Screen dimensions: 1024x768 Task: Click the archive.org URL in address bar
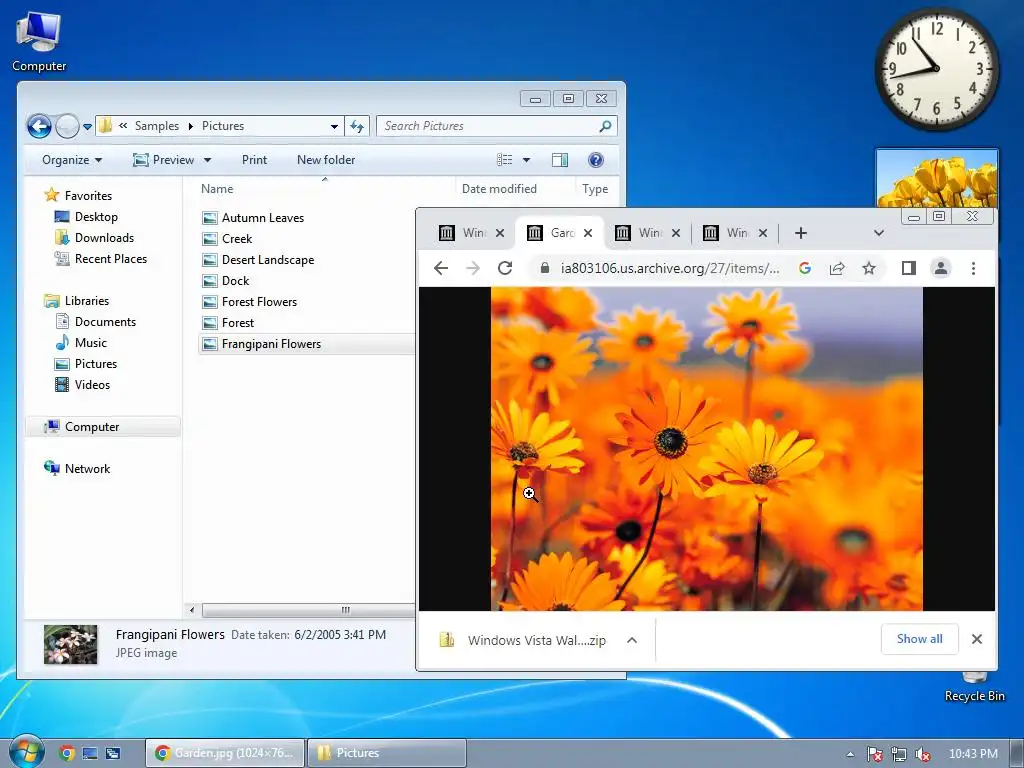coord(670,268)
